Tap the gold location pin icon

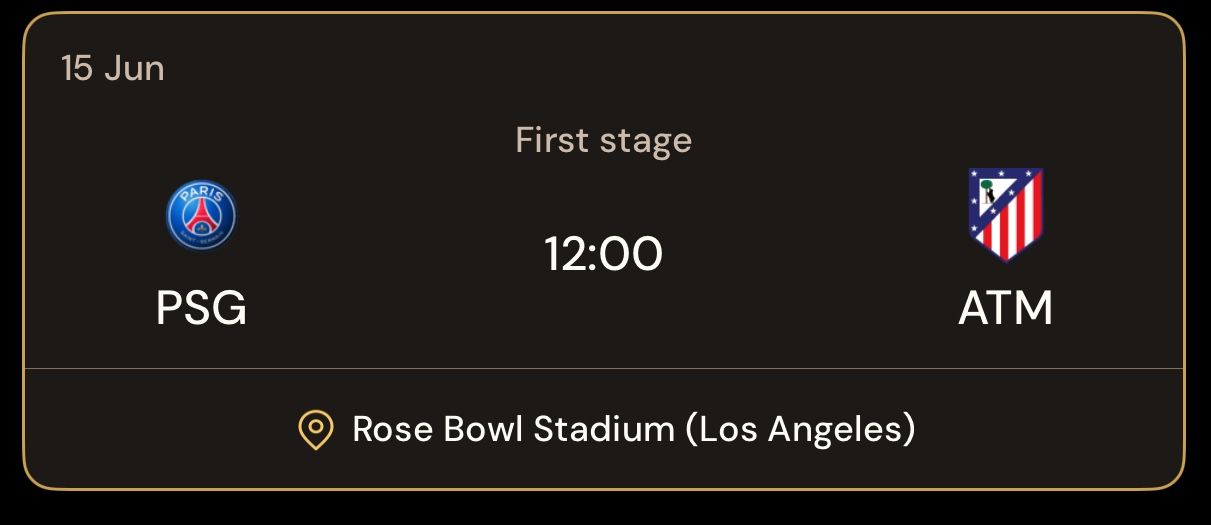316,430
